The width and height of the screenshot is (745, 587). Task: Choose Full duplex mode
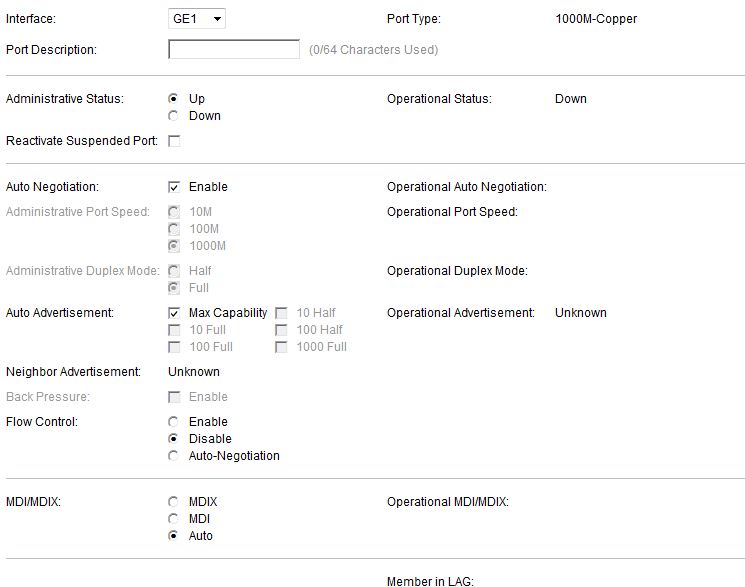coord(174,288)
